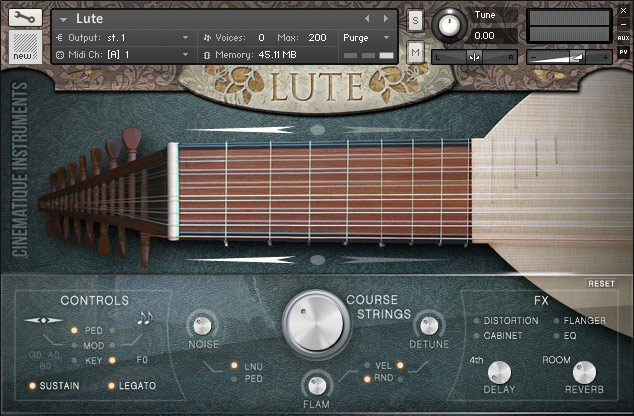Click the DETUNE knob
634x416 pixels.
429,326
